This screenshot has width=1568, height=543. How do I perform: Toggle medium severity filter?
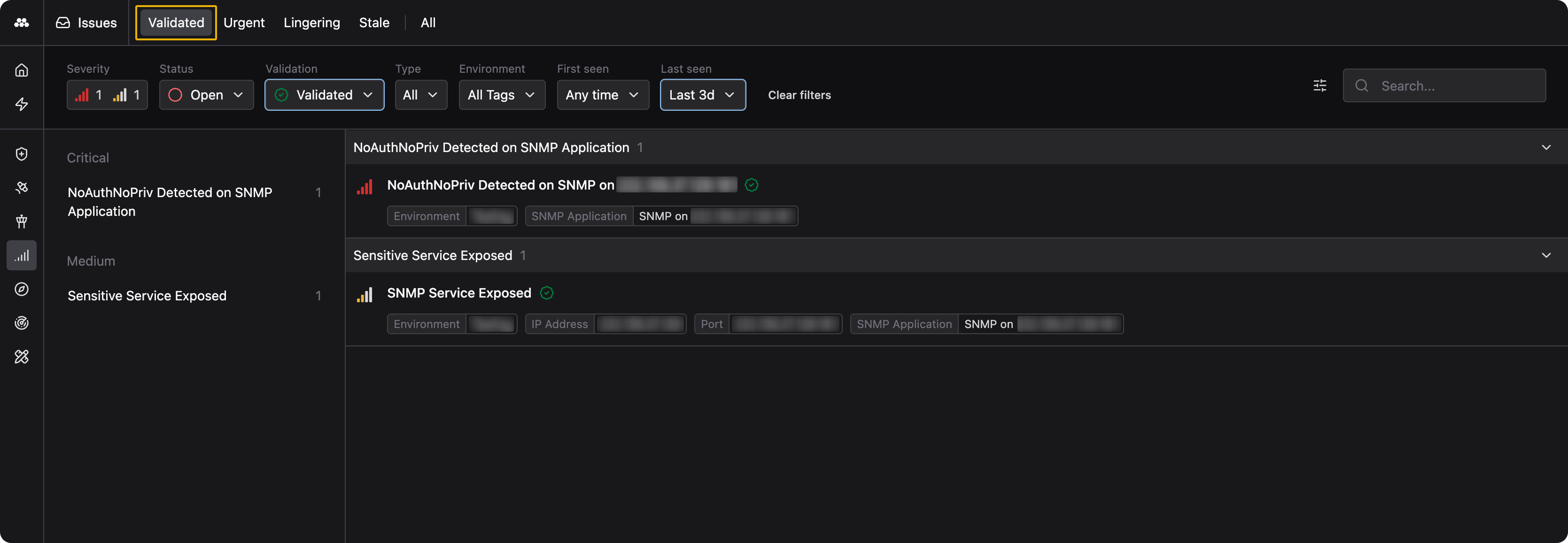point(127,95)
